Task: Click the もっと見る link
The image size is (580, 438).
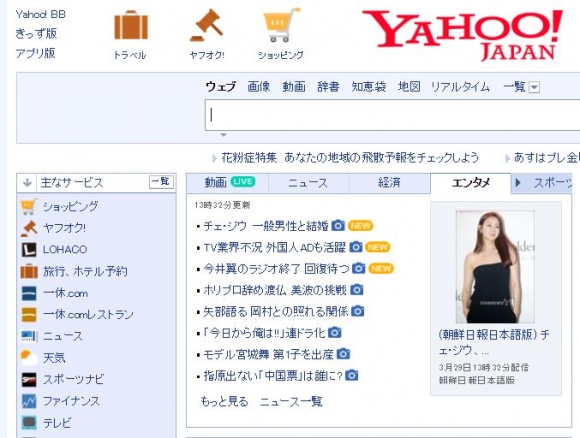Action: (224, 401)
